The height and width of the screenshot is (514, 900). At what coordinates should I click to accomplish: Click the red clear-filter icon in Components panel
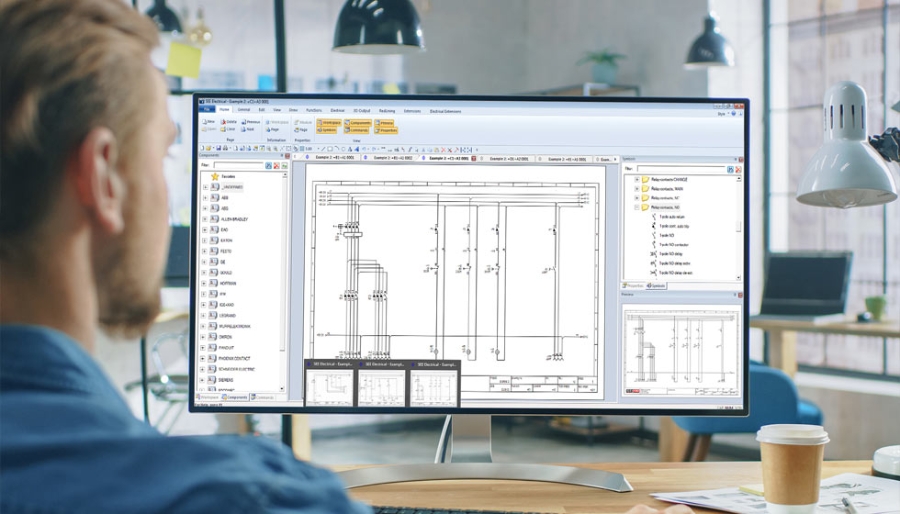coord(277,166)
